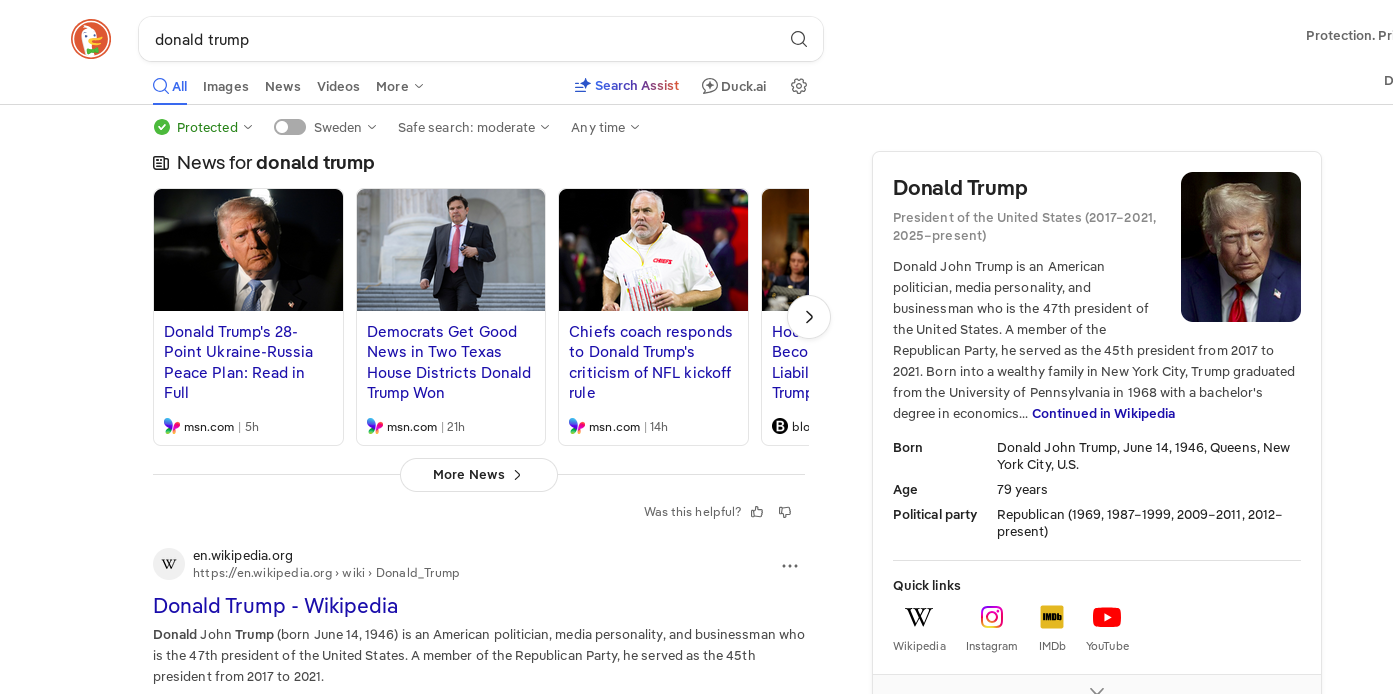Image resolution: width=1393 pixels, height=694 pixels.
Task: Open the YouTube quick link
Action: [x=1106, y=617]
